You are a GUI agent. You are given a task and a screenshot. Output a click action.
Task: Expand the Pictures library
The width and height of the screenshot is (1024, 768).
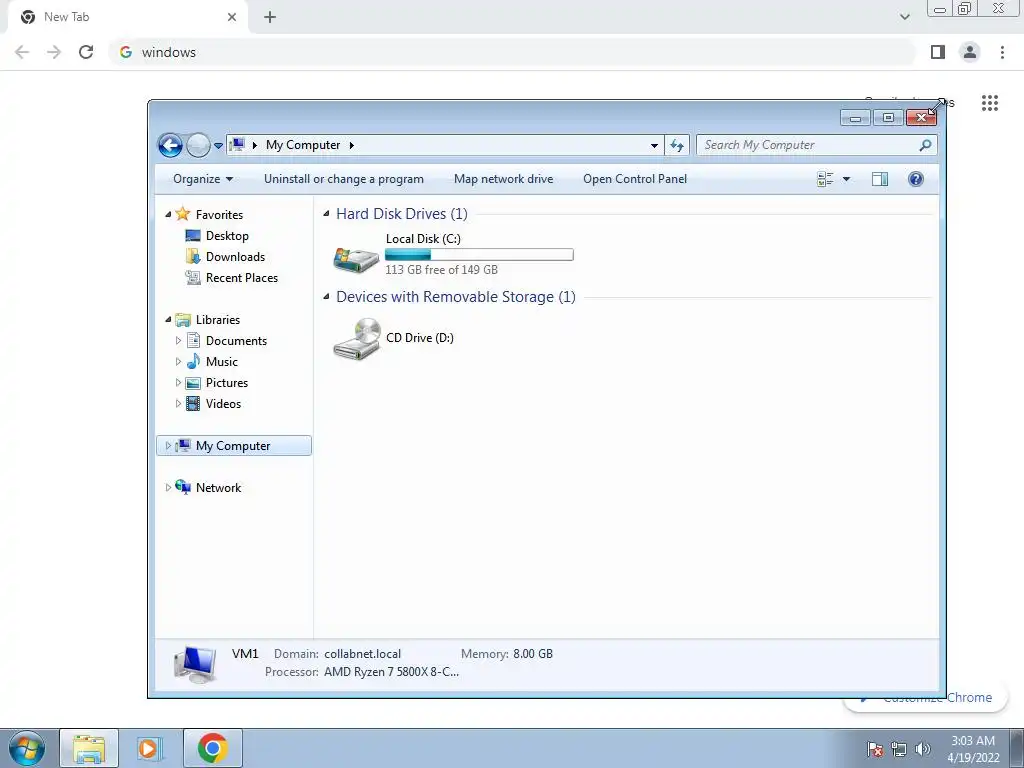tap(178, 383)
